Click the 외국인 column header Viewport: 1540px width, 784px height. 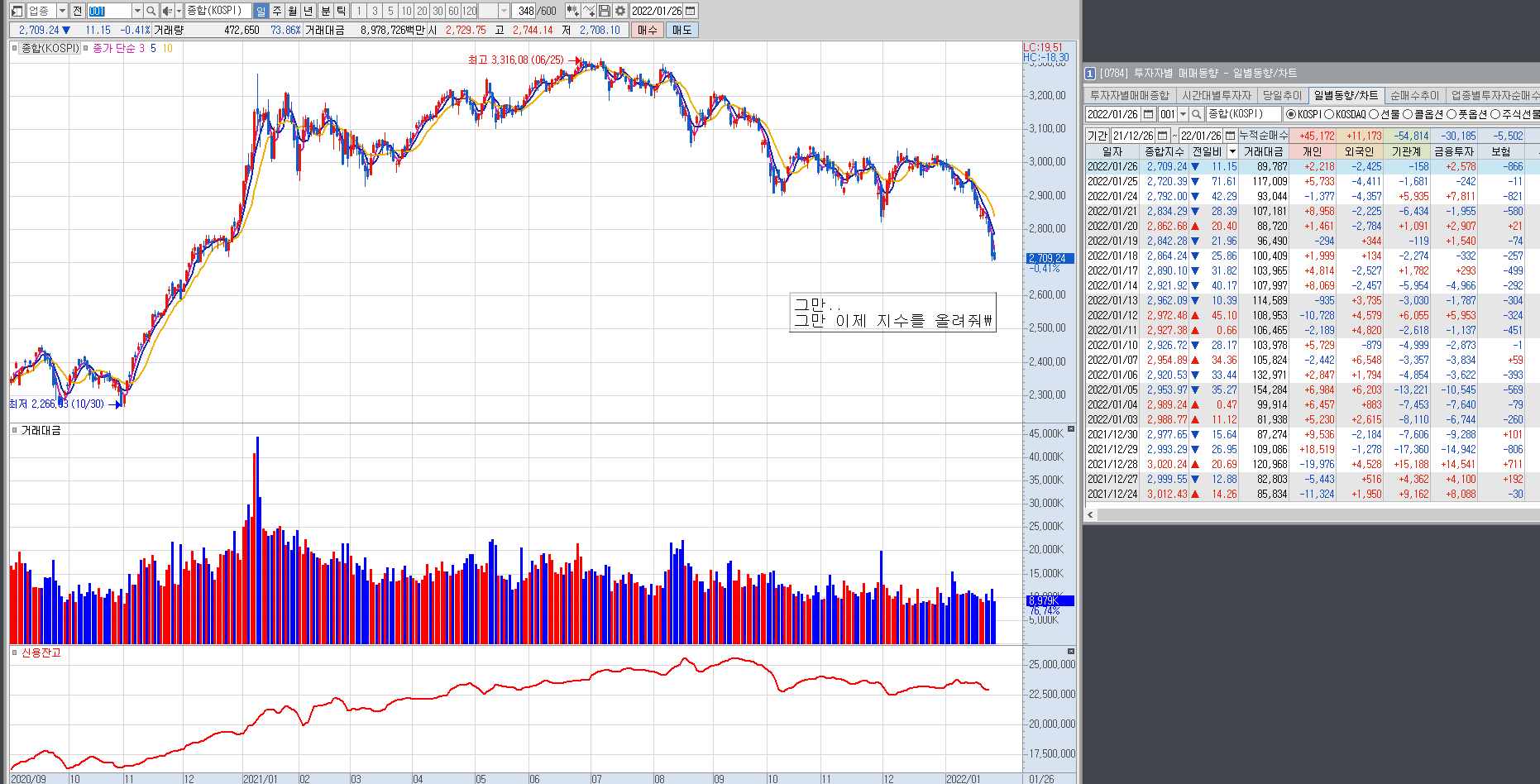[1360, 151]
